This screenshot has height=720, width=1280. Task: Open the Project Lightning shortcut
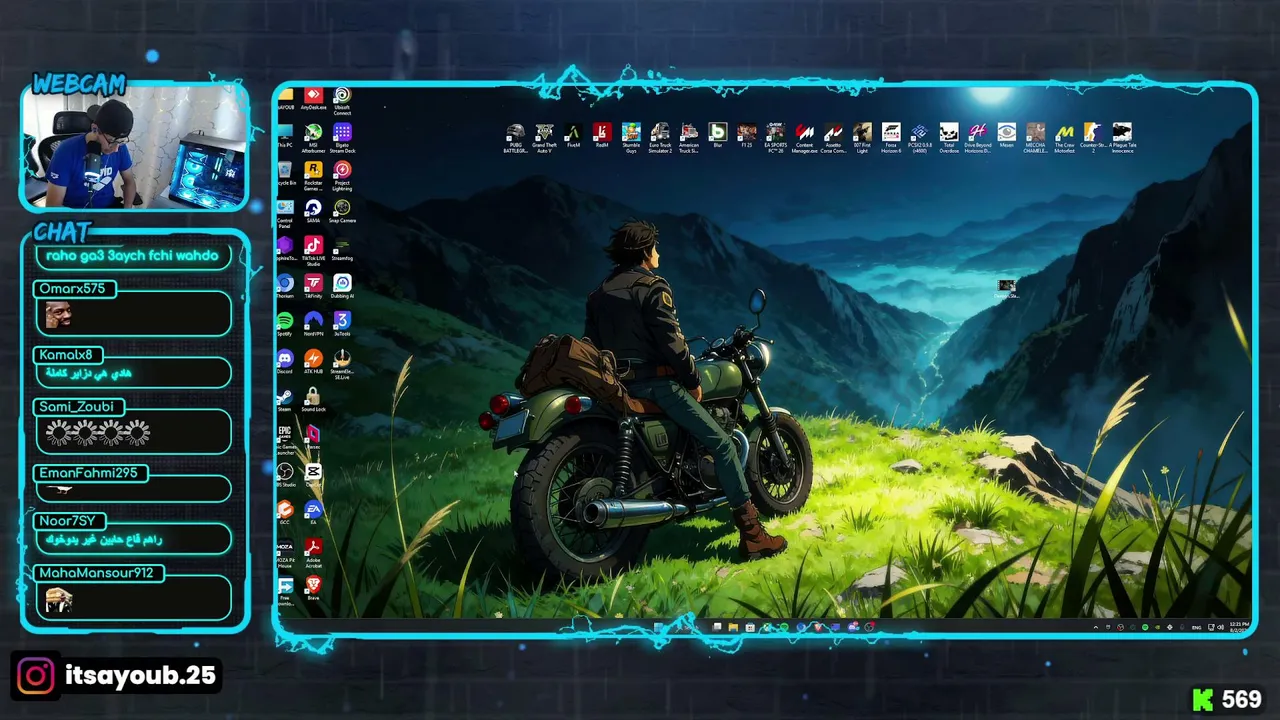[342, 176]
